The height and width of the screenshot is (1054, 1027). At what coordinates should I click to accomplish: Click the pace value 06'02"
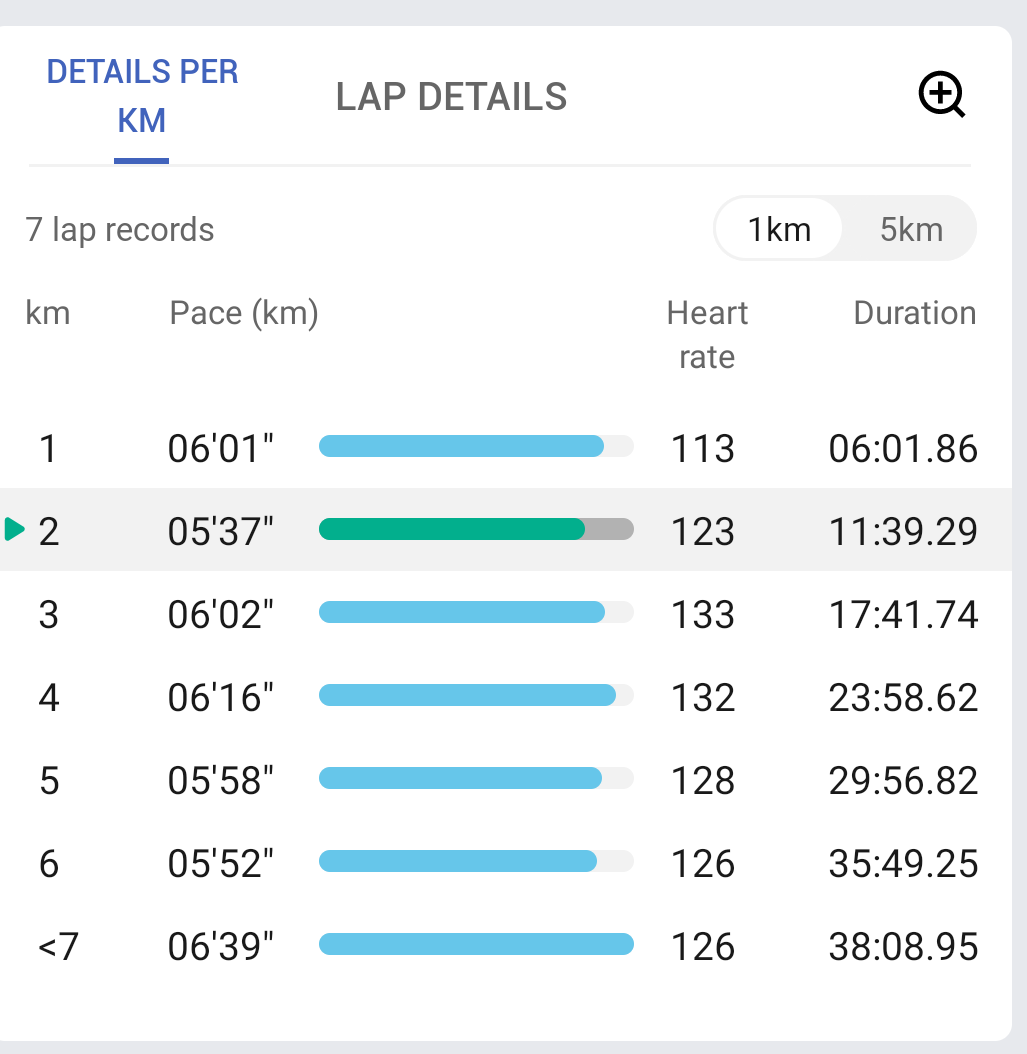coord(220,614)
